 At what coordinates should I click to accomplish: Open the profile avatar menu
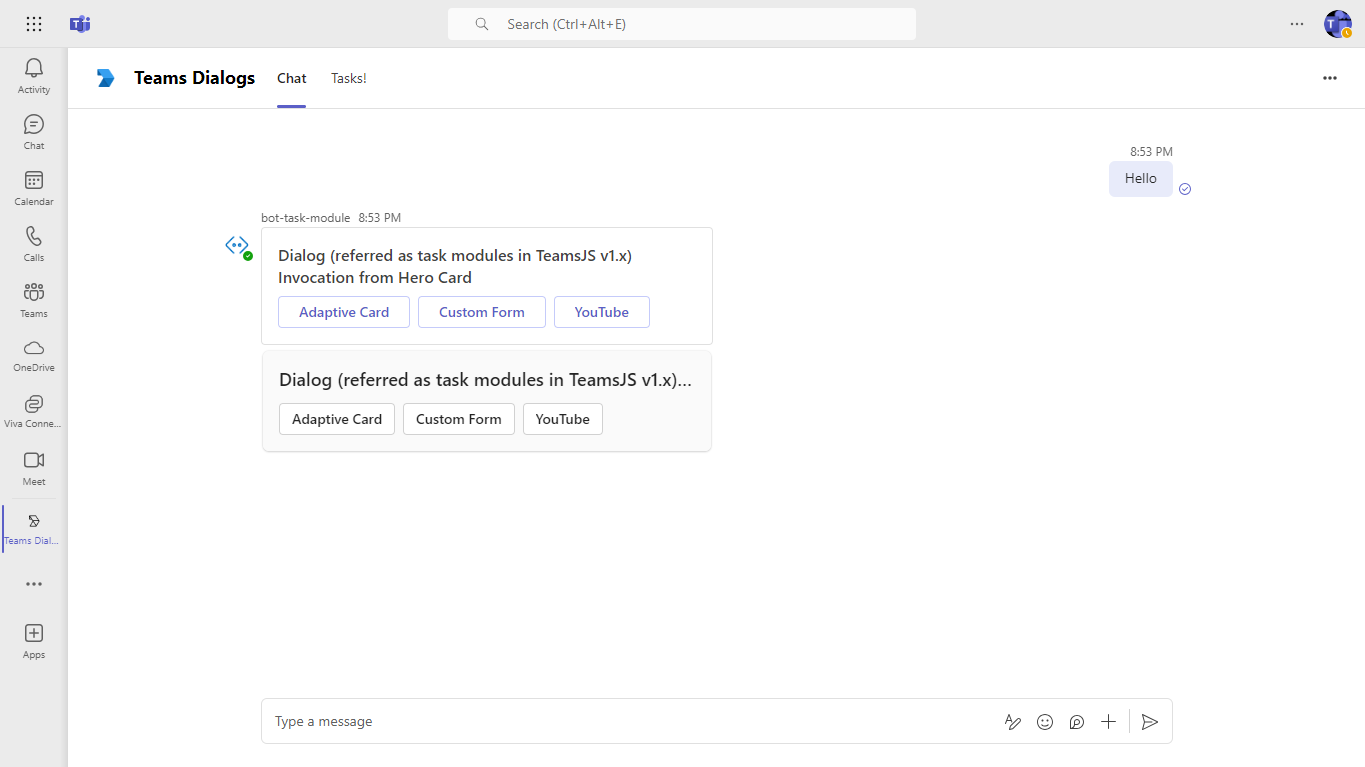pyautogui.click(x=1338, y=24)
